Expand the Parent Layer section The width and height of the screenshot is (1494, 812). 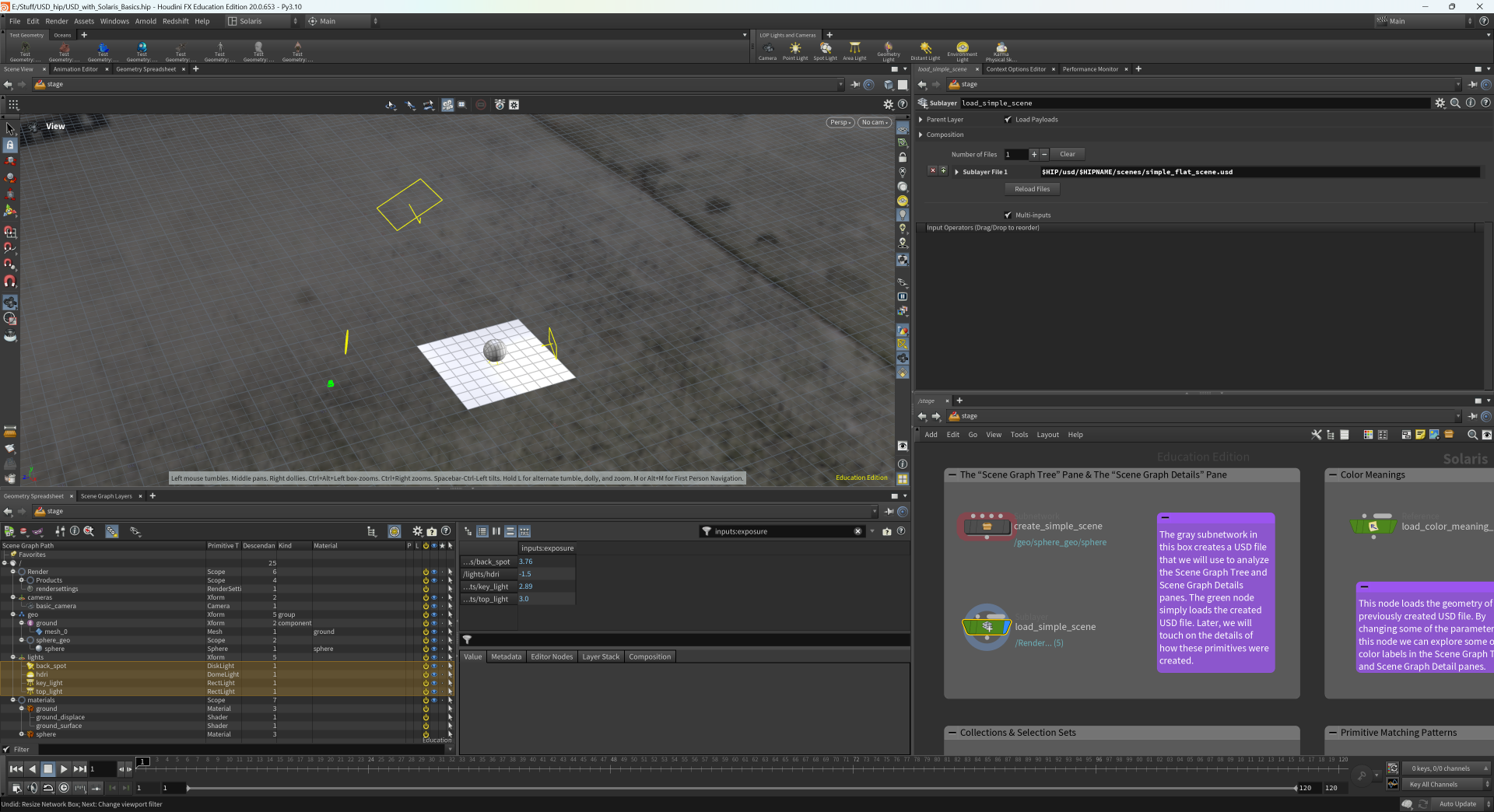pos(921,120)
